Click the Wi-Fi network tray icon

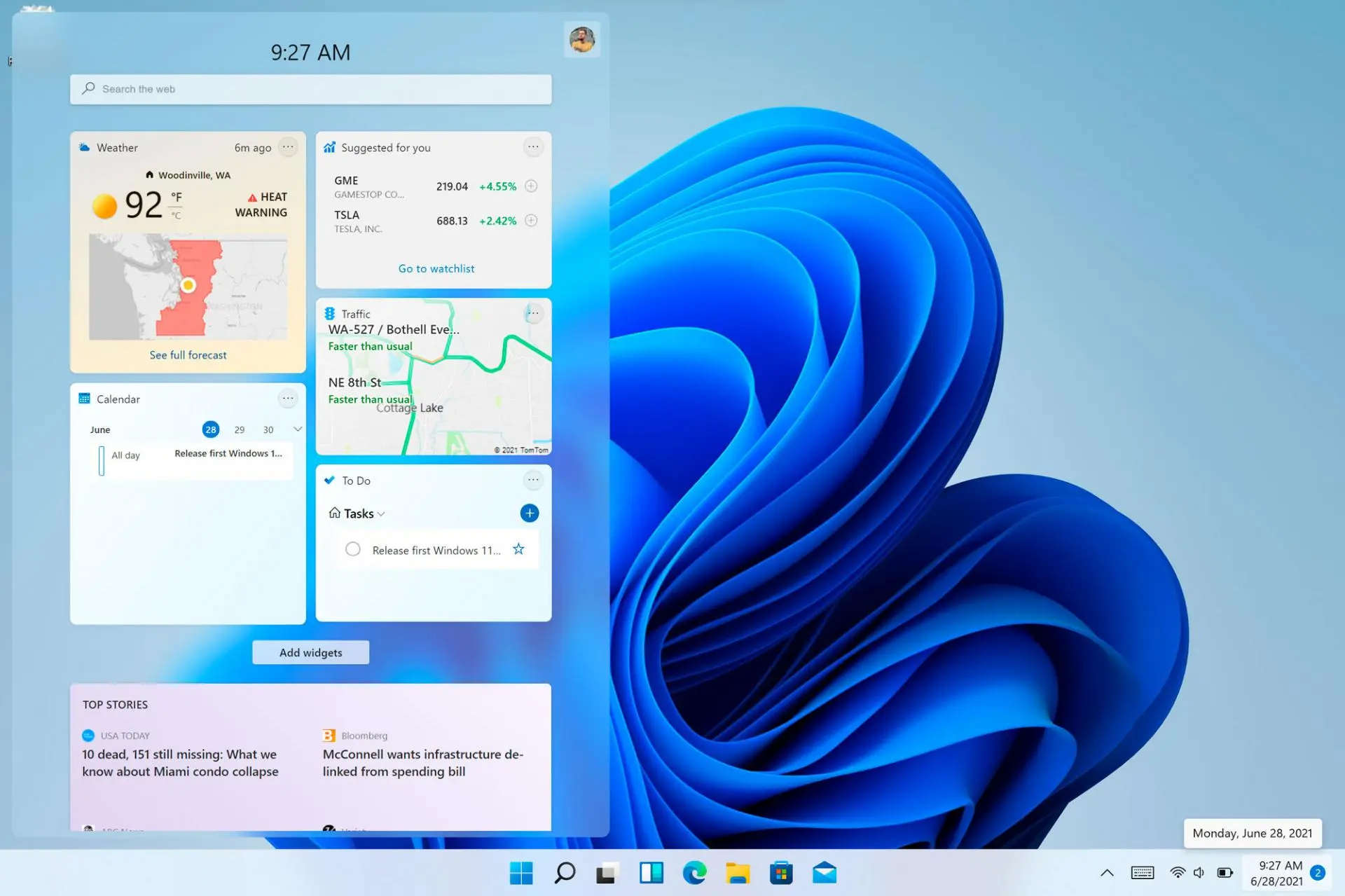(x=1178, y=873)
